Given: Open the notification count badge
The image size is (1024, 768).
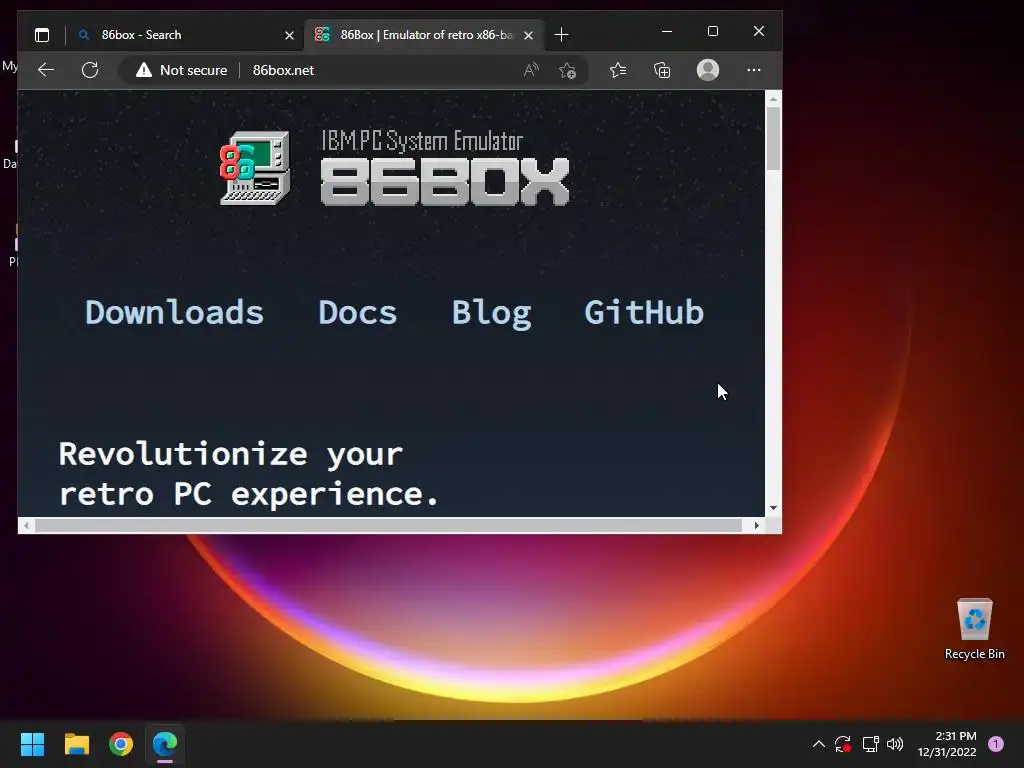Looking at the screenshot, I should pos(995,744).
